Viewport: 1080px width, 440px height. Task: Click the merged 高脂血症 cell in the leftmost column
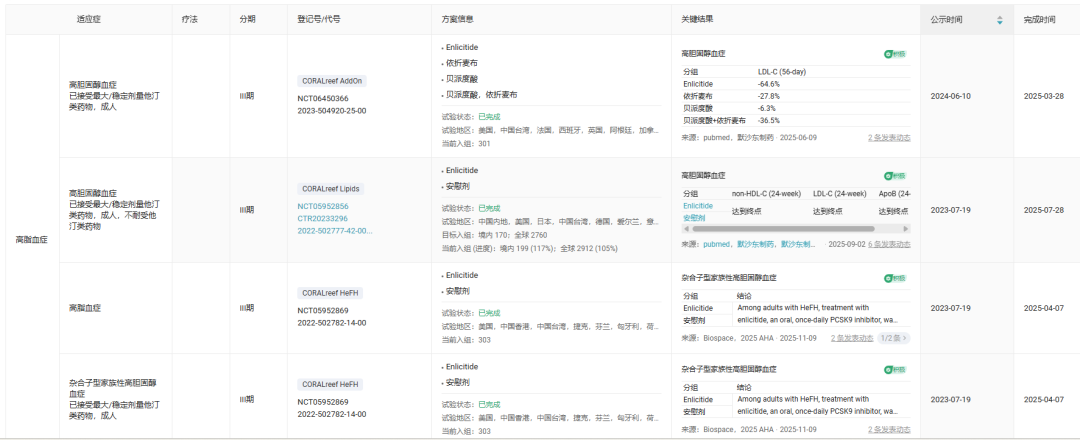click(32, 240)
